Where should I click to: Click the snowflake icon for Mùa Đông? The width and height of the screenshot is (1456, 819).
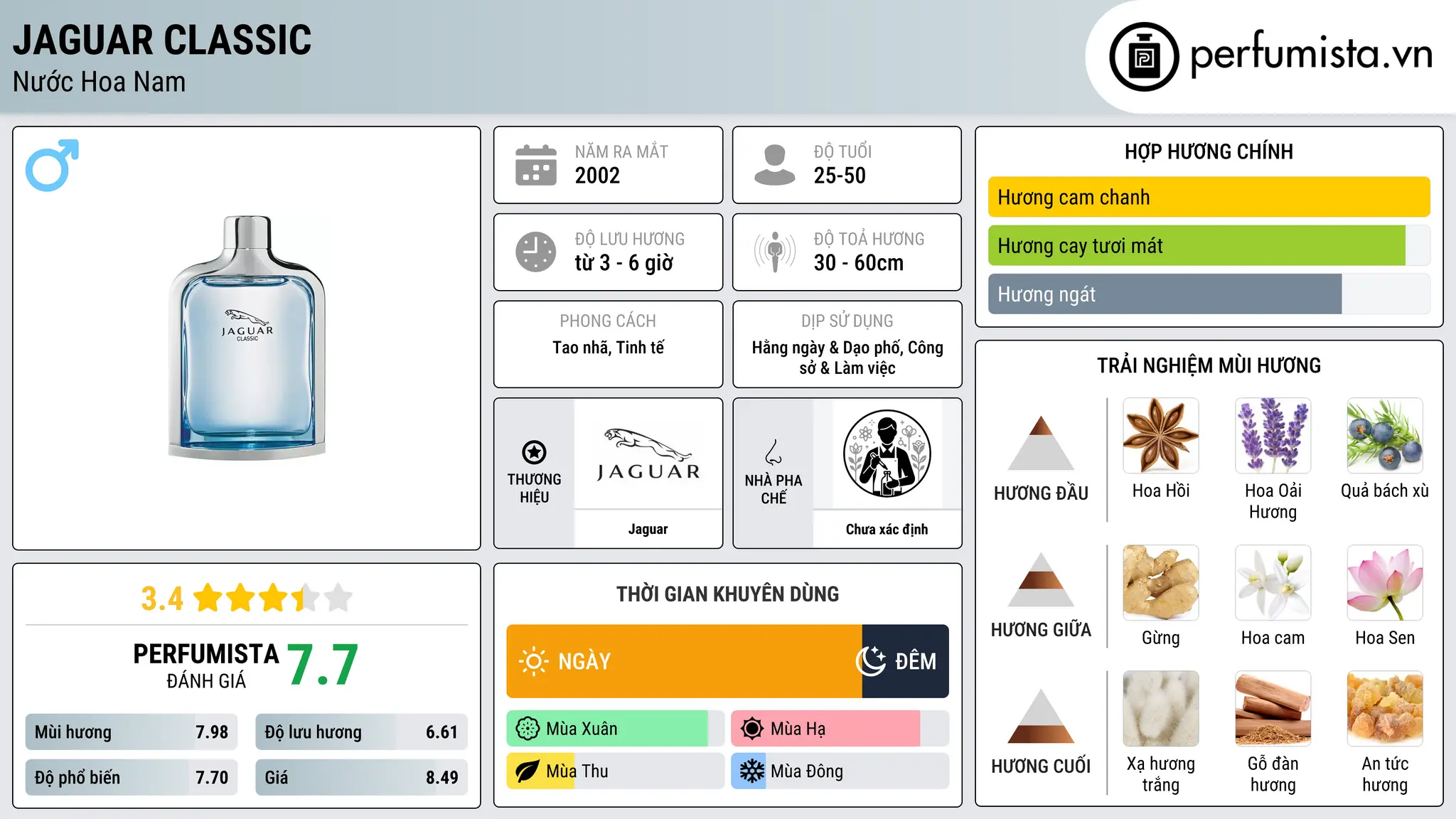(751, 771)
